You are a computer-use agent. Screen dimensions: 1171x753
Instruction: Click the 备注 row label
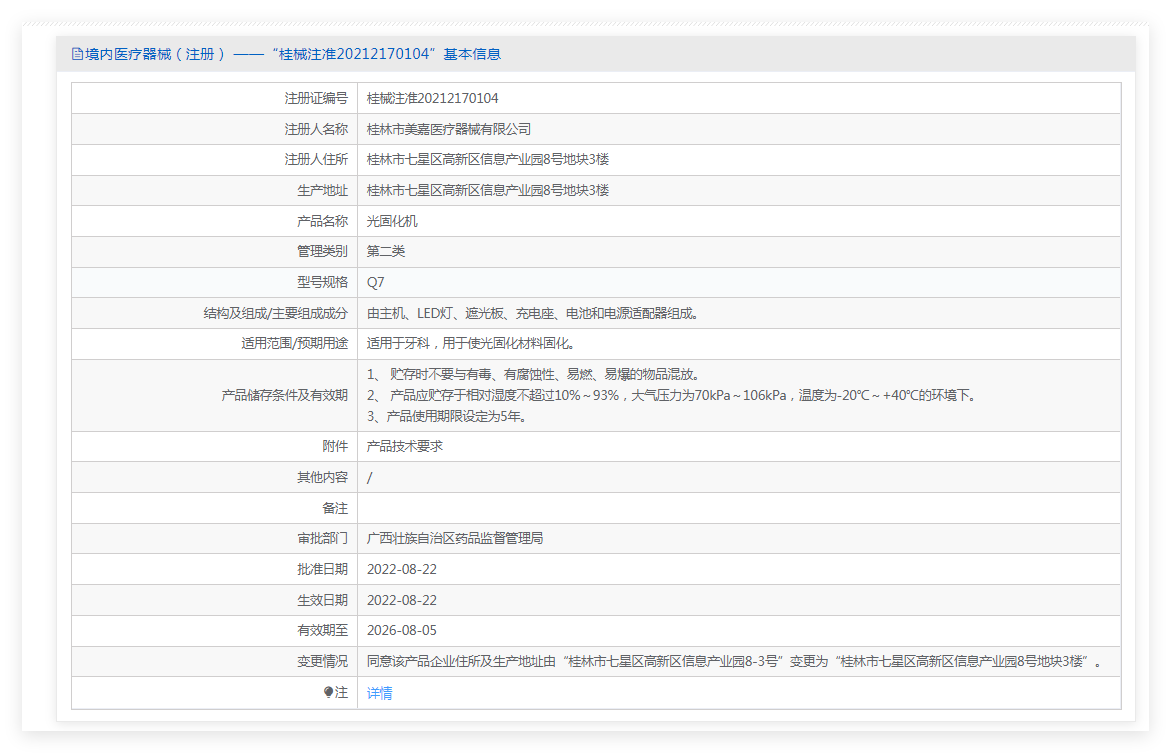tap(335, 508)
